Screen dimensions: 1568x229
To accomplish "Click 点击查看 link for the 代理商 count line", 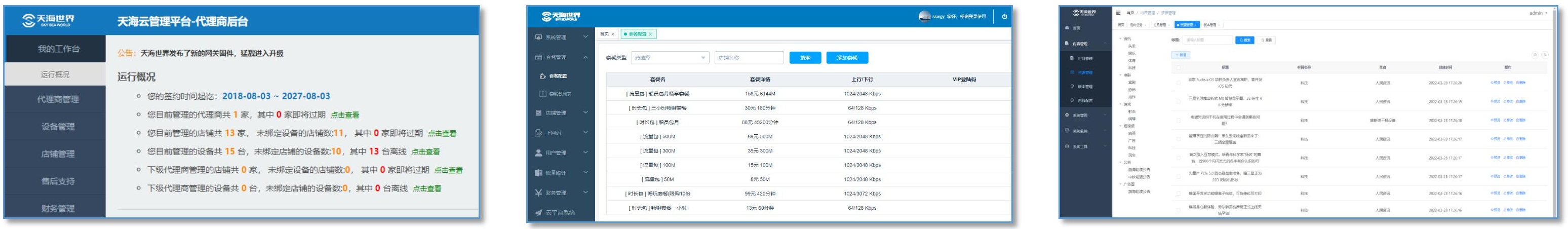I will click(344, 115).
